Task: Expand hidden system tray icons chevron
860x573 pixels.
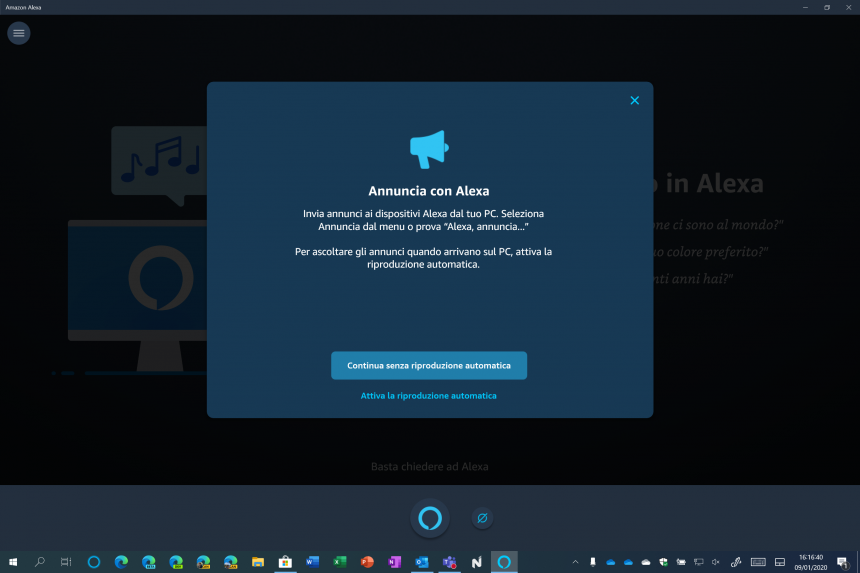Action: (x=575, y=562)
